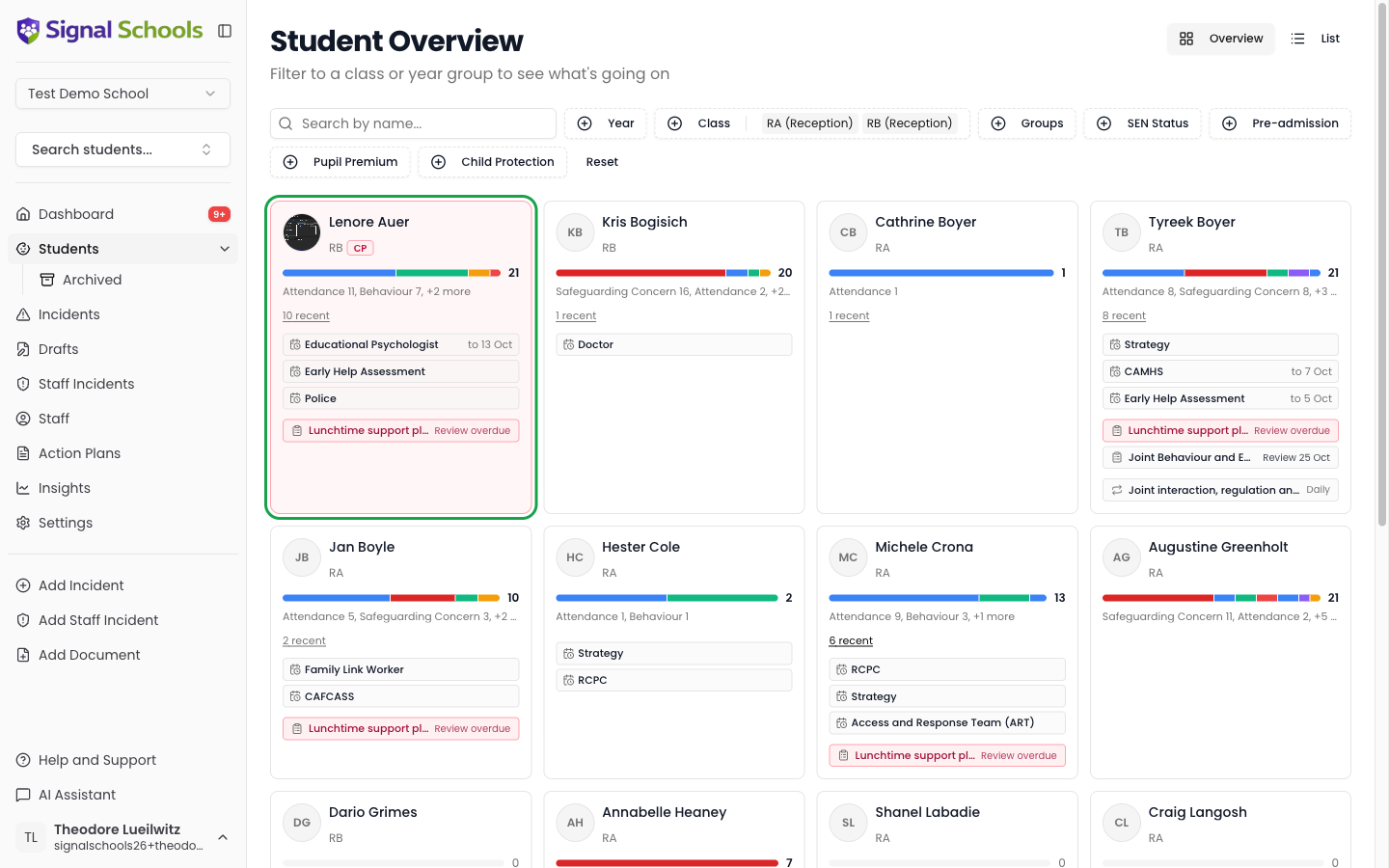1389x868 pixels.
Task: Click Tyreek Boyer's TB avatar
Action: pyautogui.click(x=1121, y=232)
